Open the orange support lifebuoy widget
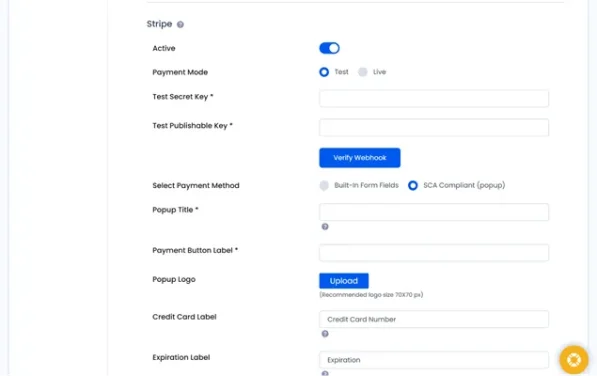Image resolution: width=597 pixels, height=376 pixels. [x=574, y=359]
